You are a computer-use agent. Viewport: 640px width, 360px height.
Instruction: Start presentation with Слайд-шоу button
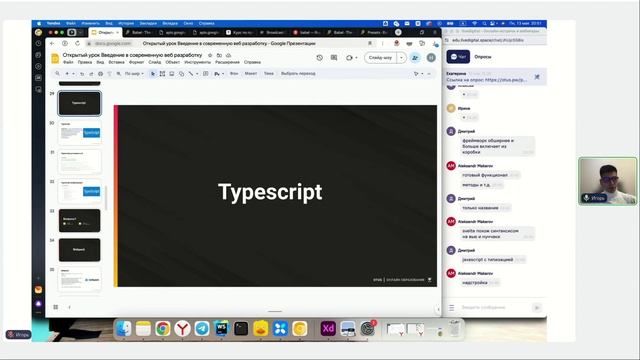click(380, 58)
